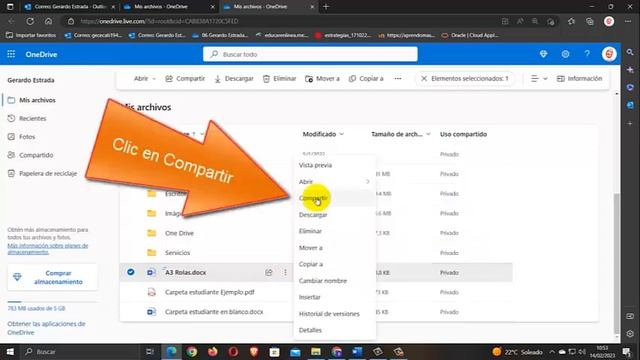640x360 pixels.
Task: Click Compartir in the top toolbar
Action: click(185, 78)
